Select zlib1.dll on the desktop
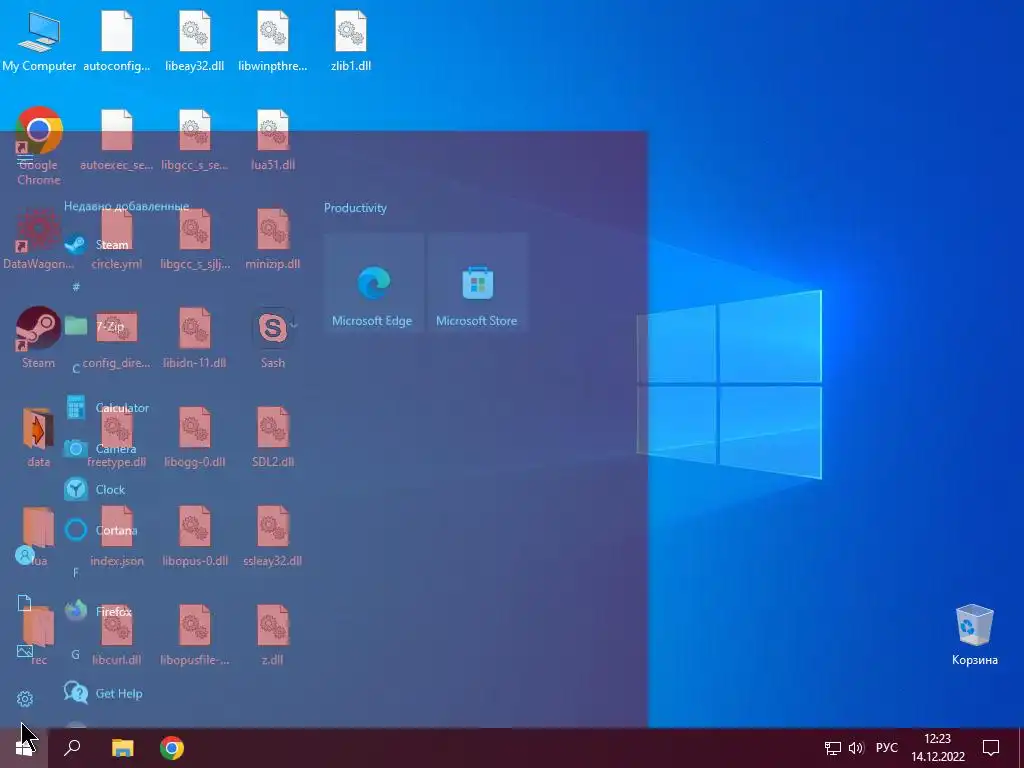Image resolution: width=1024 pixels, height=768 pixels. pyautogui.click(x=351, y=40)
